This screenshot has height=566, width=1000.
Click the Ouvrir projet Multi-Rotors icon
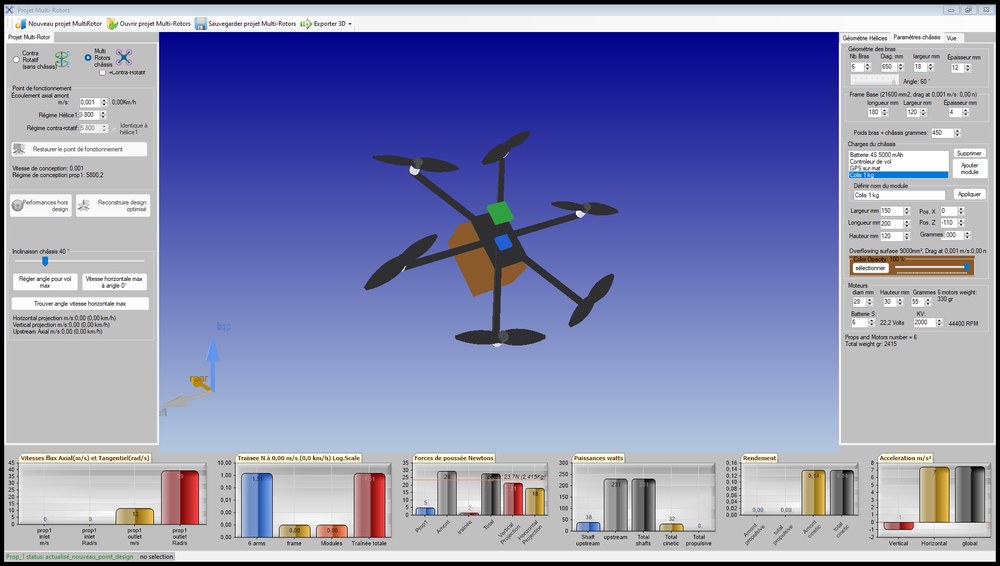tap(112, 24)
